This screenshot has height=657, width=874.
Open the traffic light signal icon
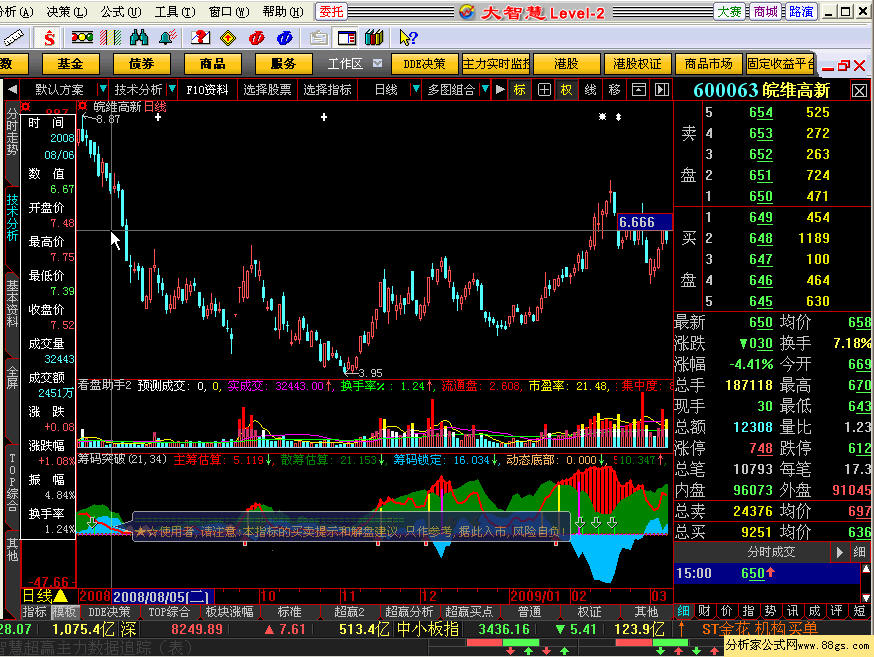click(82, 38)
